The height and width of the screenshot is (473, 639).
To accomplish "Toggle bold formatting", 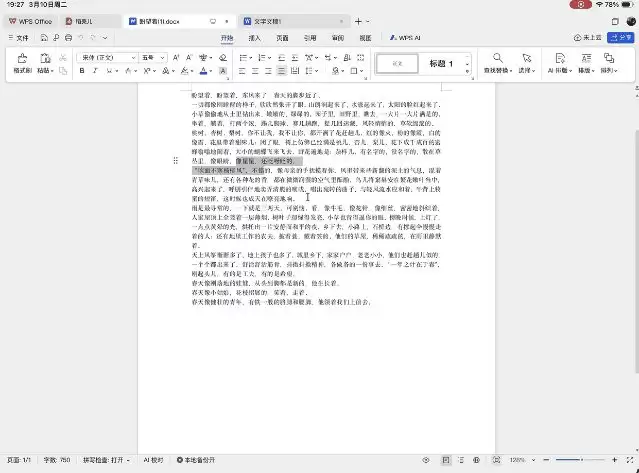I will (x=82, y=72).
